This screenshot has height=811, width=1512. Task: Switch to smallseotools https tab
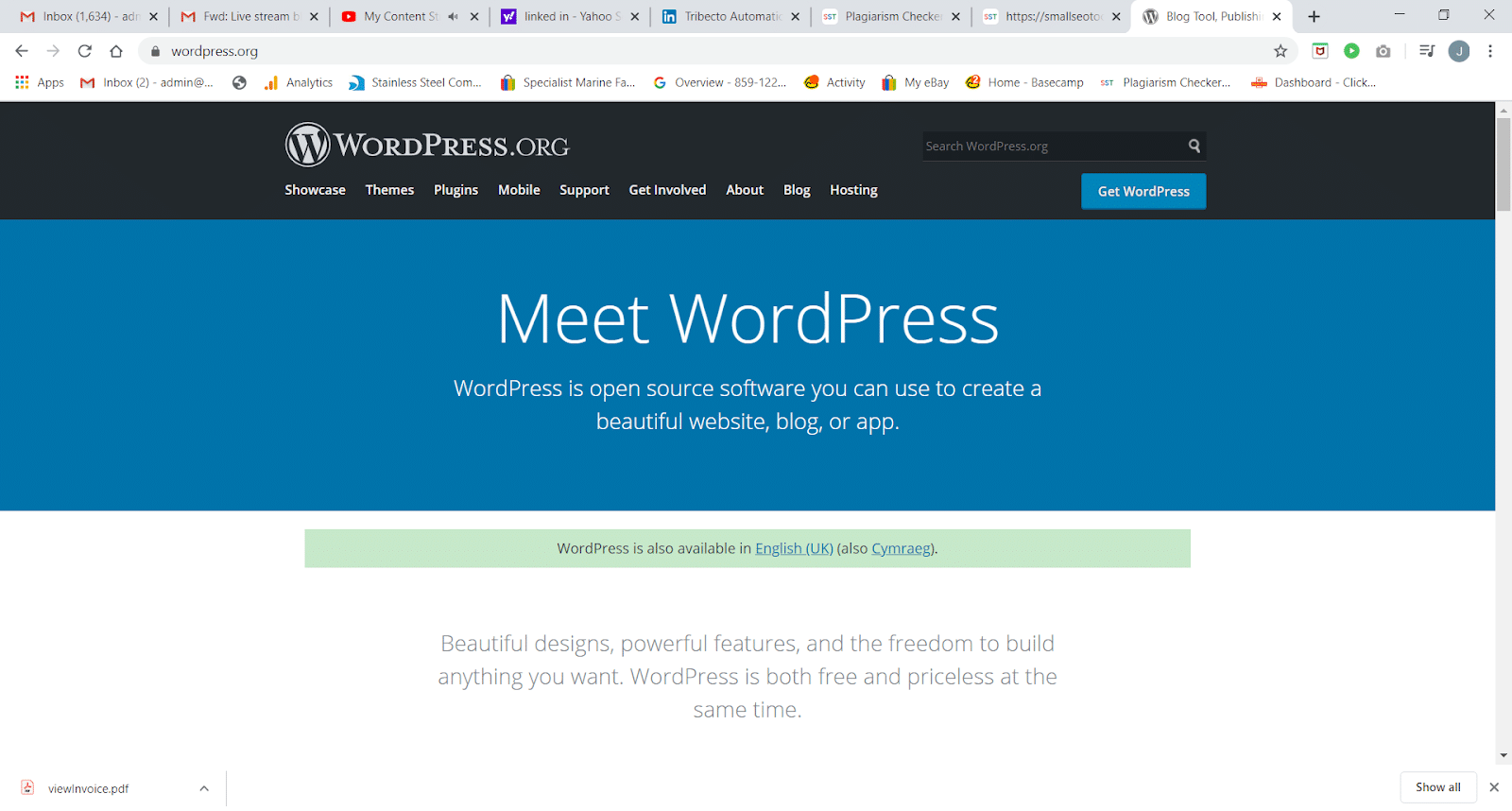click(x=1053, y=16)
